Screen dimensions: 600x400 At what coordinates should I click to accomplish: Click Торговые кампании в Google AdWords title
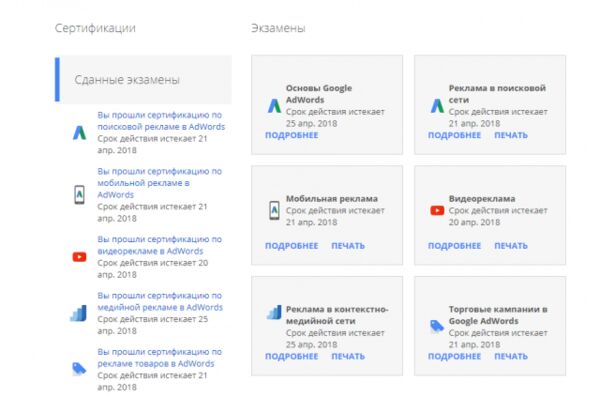pos(498,315)
